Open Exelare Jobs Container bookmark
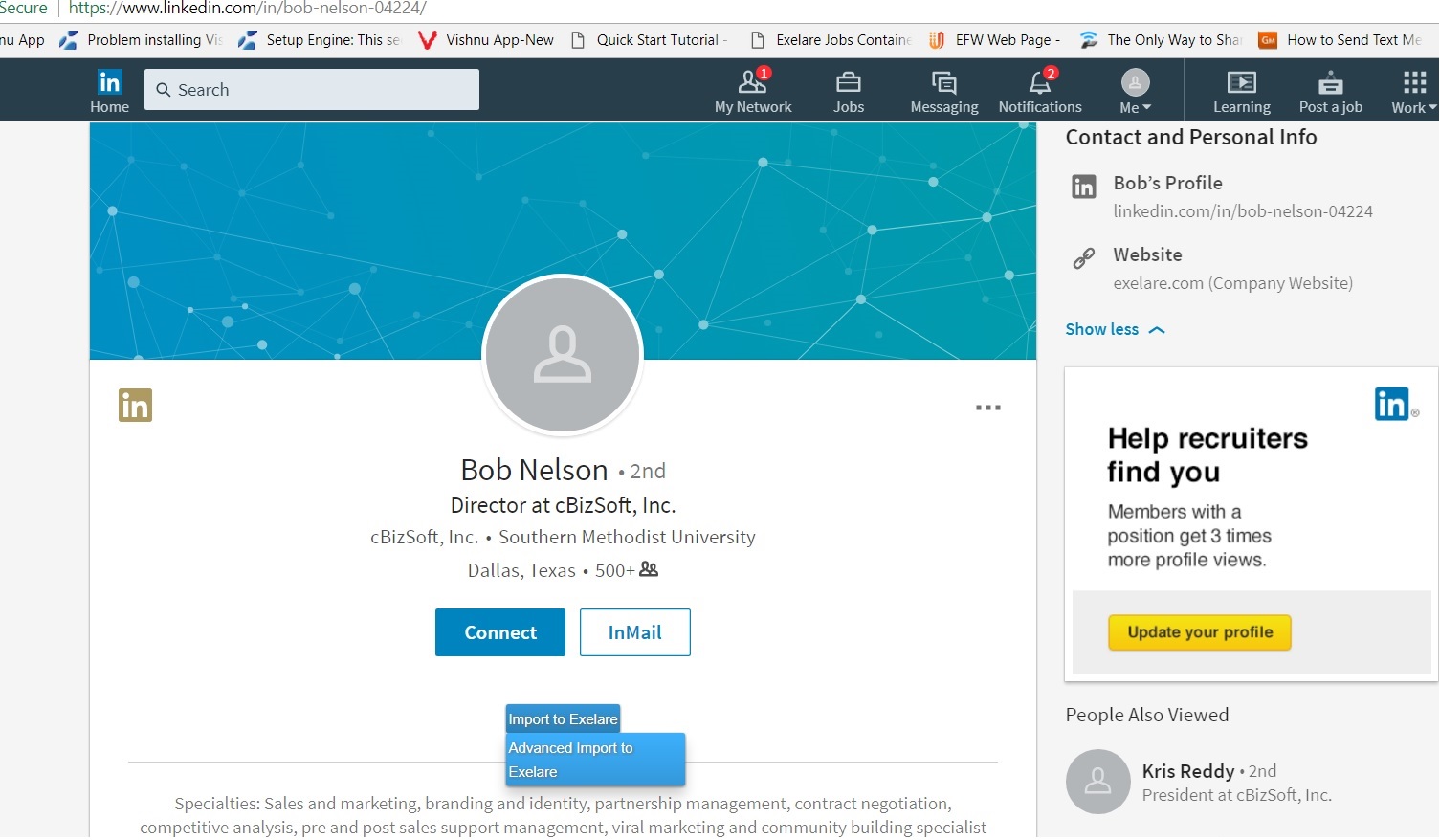Screen dimensions: 1440x840 coord(831,40)
